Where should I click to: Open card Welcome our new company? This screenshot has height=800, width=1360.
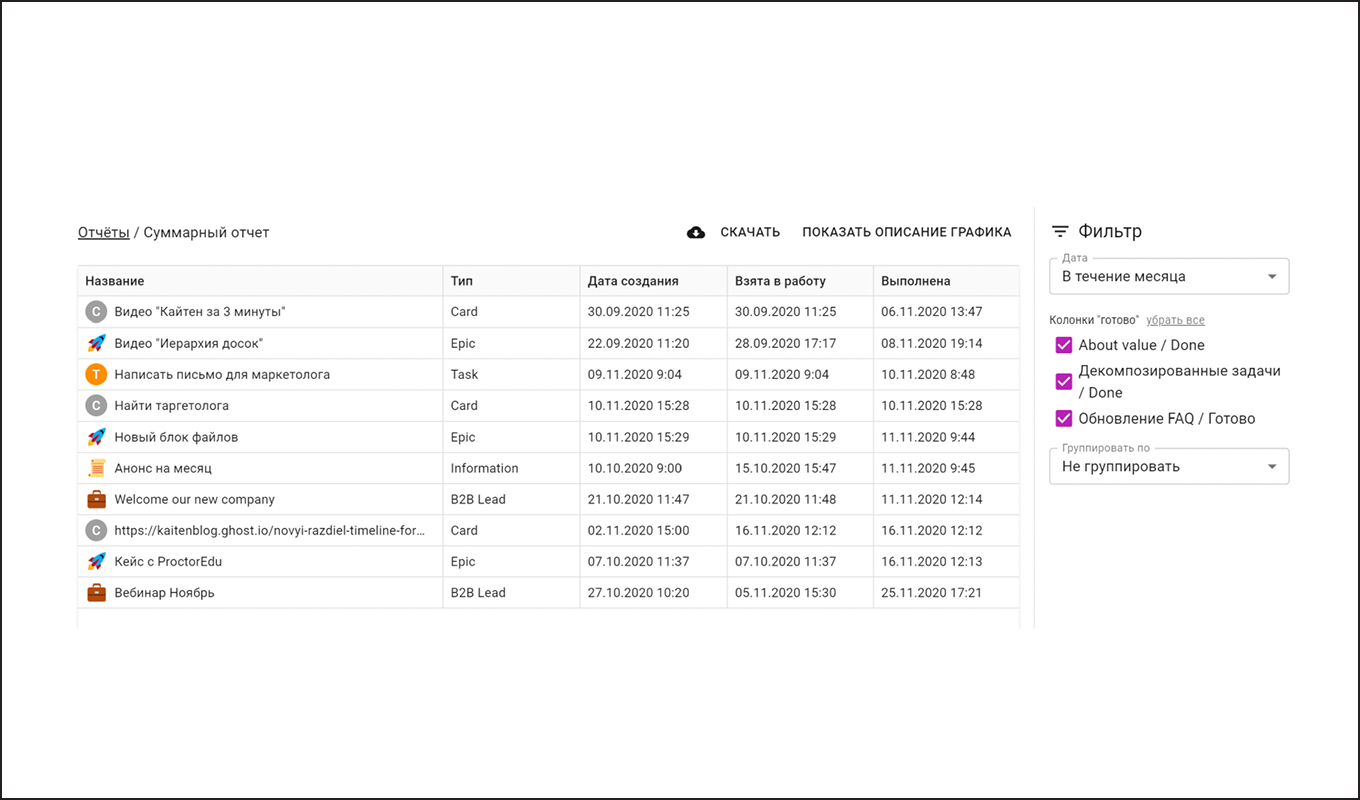point(194,499)
